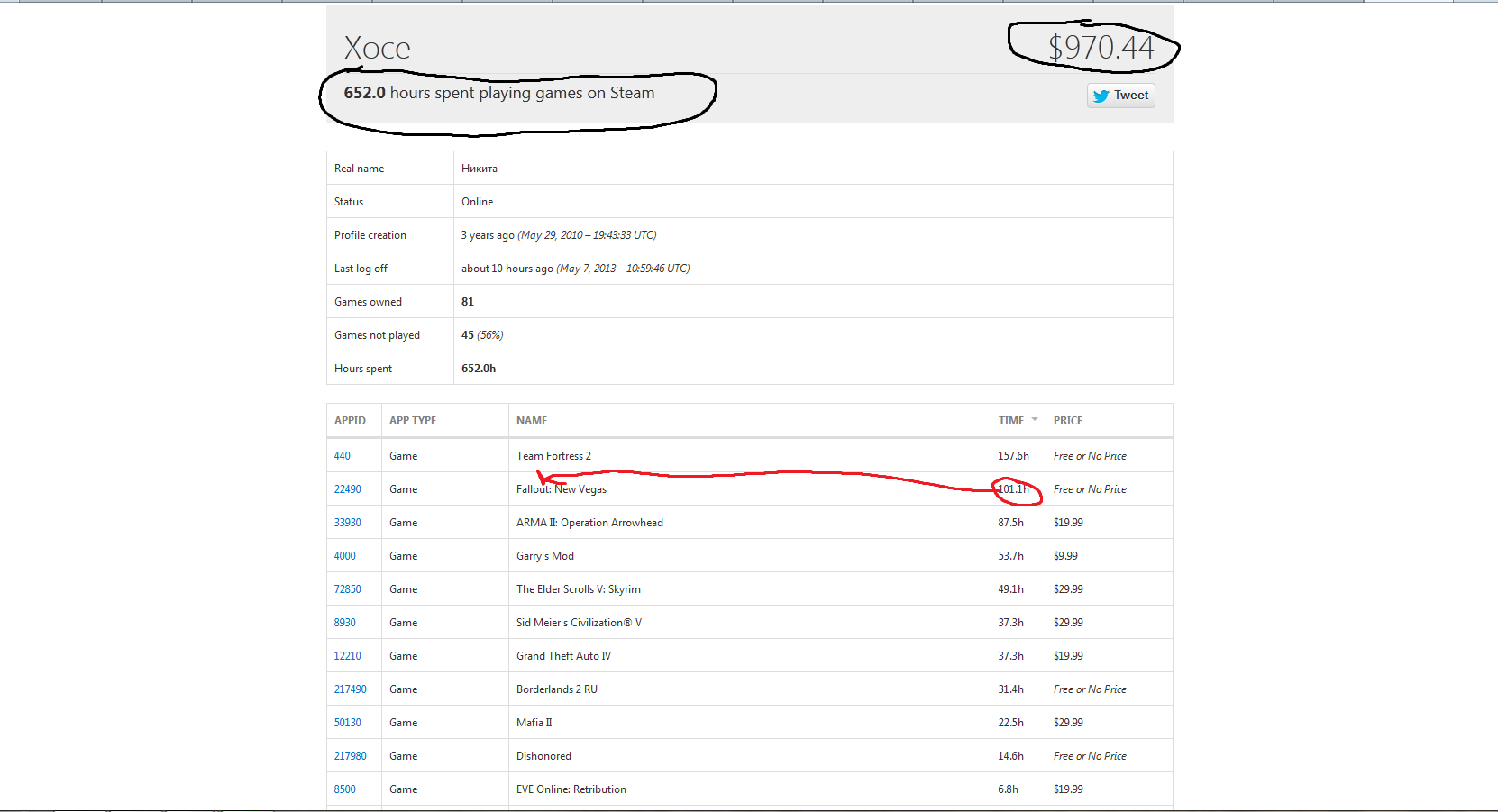Select the Grand Theft Auto IV name

tap(563, 656)
